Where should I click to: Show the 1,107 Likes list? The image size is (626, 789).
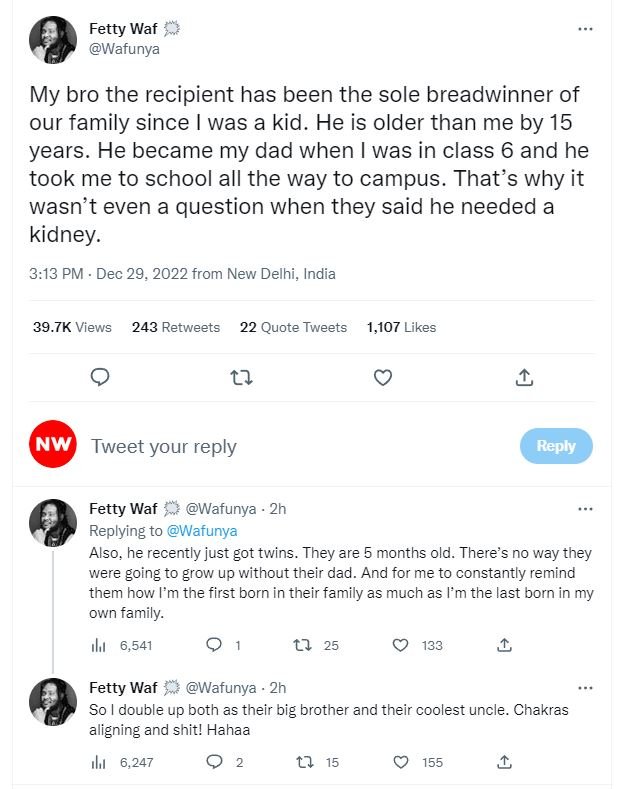click(401, 327)
